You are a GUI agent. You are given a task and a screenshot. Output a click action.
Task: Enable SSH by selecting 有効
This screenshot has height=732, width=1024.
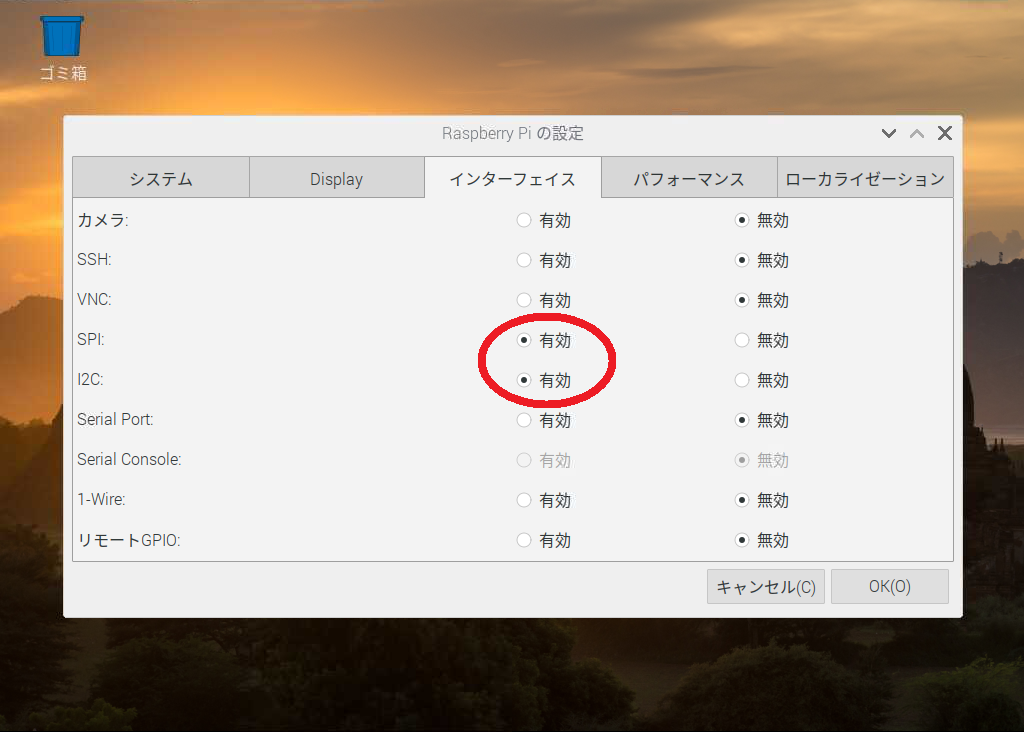click(524, 261)
